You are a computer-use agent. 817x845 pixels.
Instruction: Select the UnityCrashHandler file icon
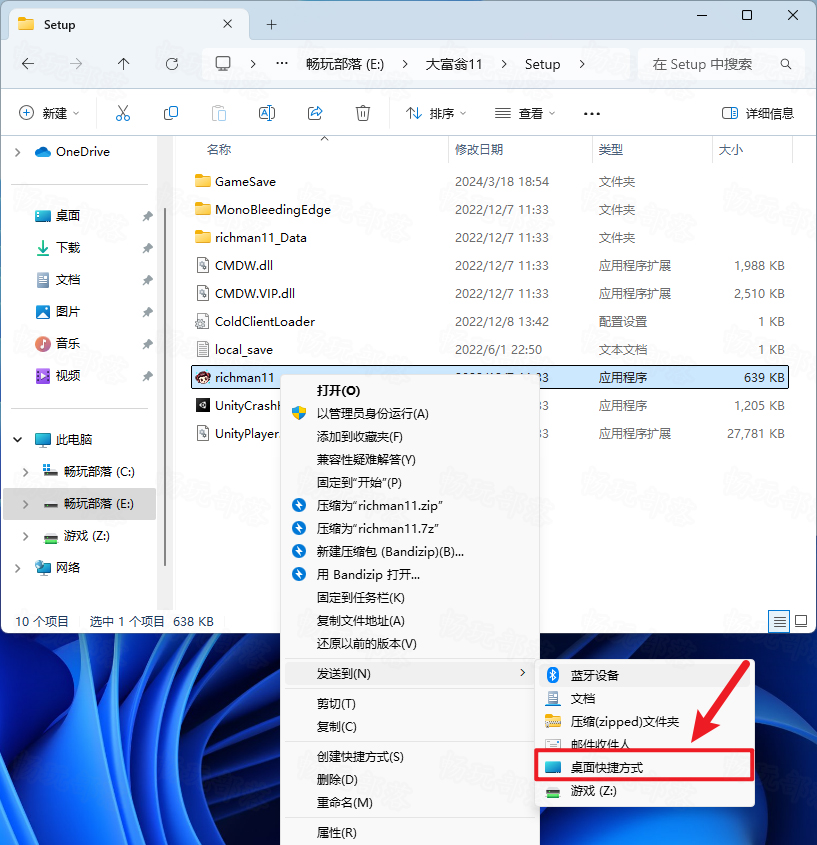[203, 405]
